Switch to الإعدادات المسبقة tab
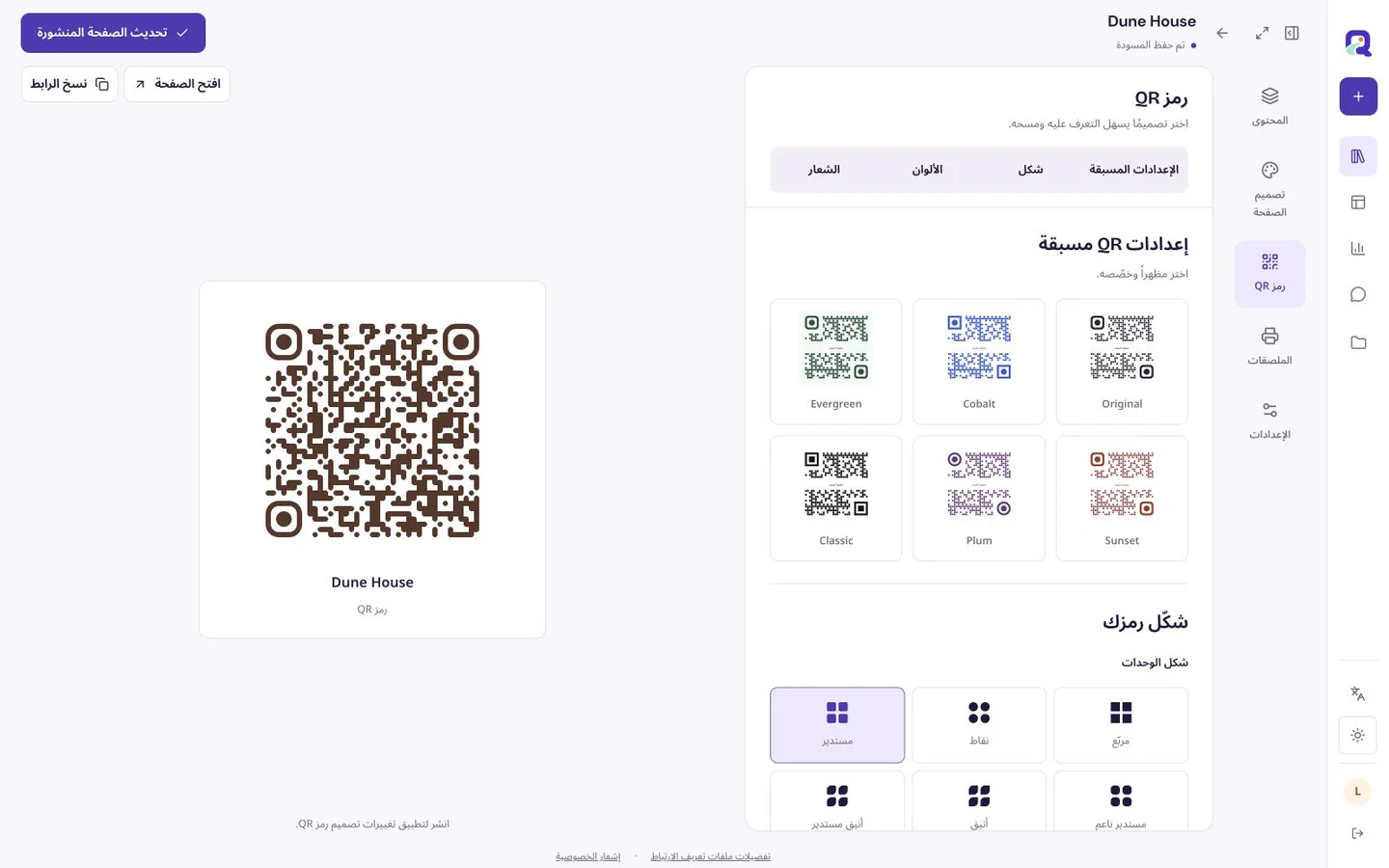1389x868 pixels. (1133, 170)
